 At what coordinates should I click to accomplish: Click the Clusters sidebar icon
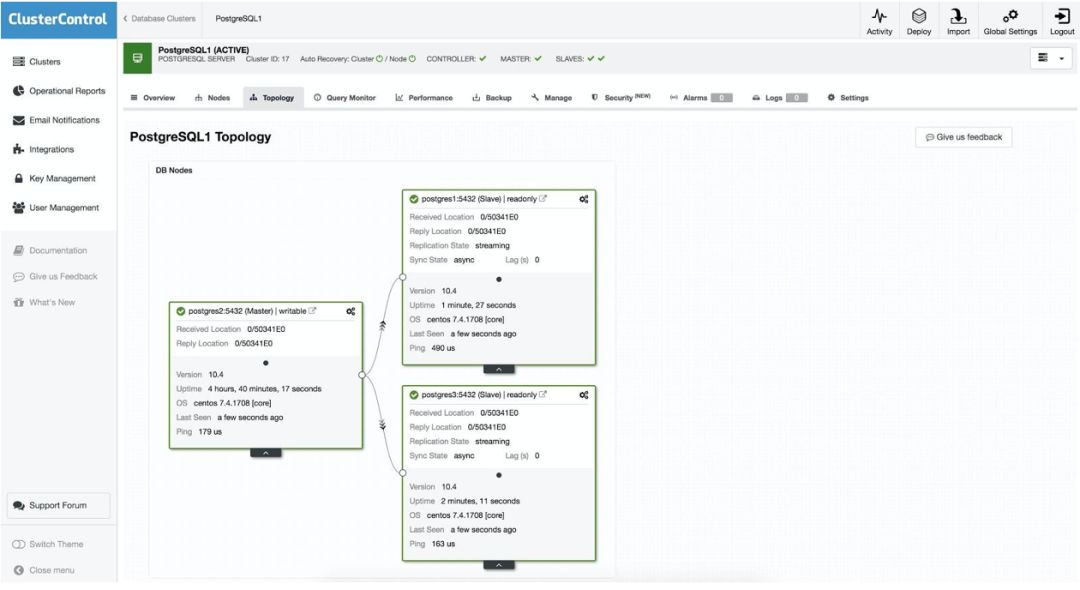click(x=19, y=62)
